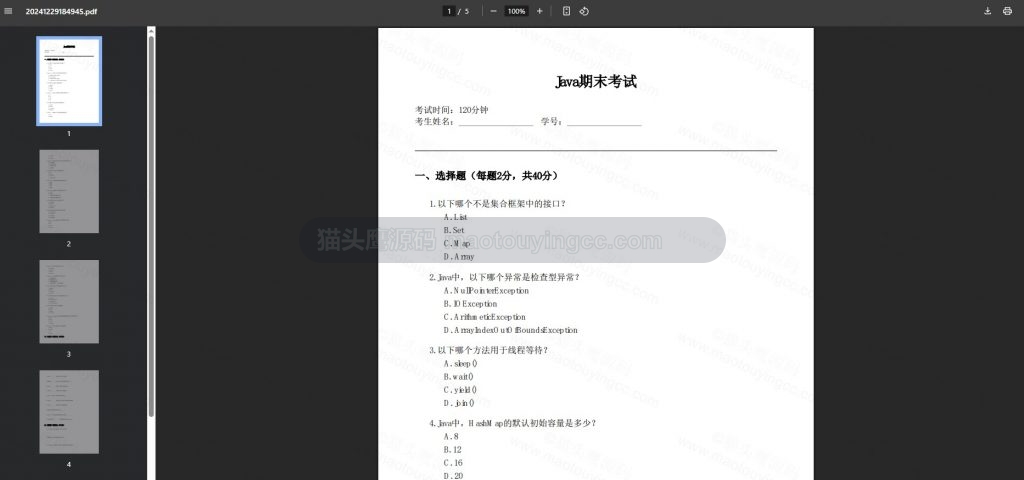This screenshot has width=1024, height=480.
Task: Go to page 4 thumbnail
Action: [x=69, y=412]
